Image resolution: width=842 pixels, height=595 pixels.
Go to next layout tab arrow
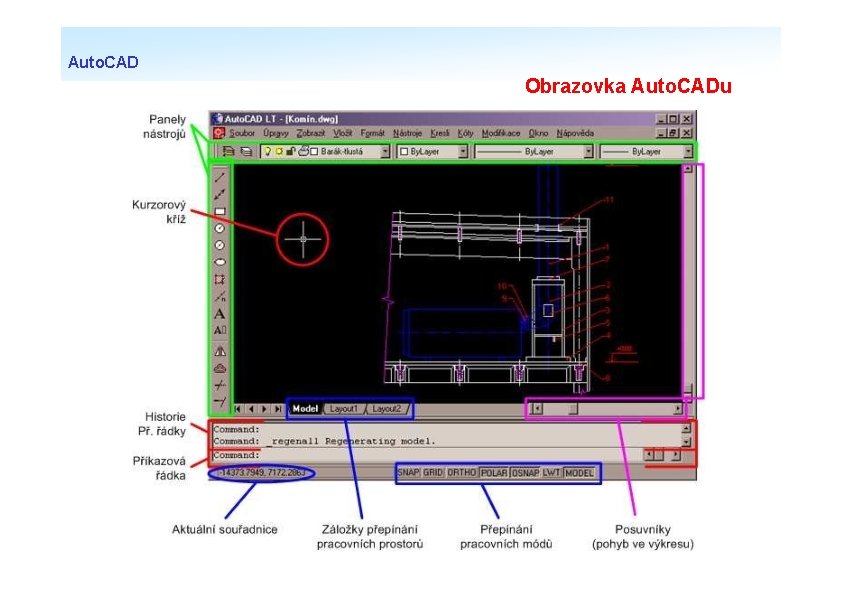(264, 409)
